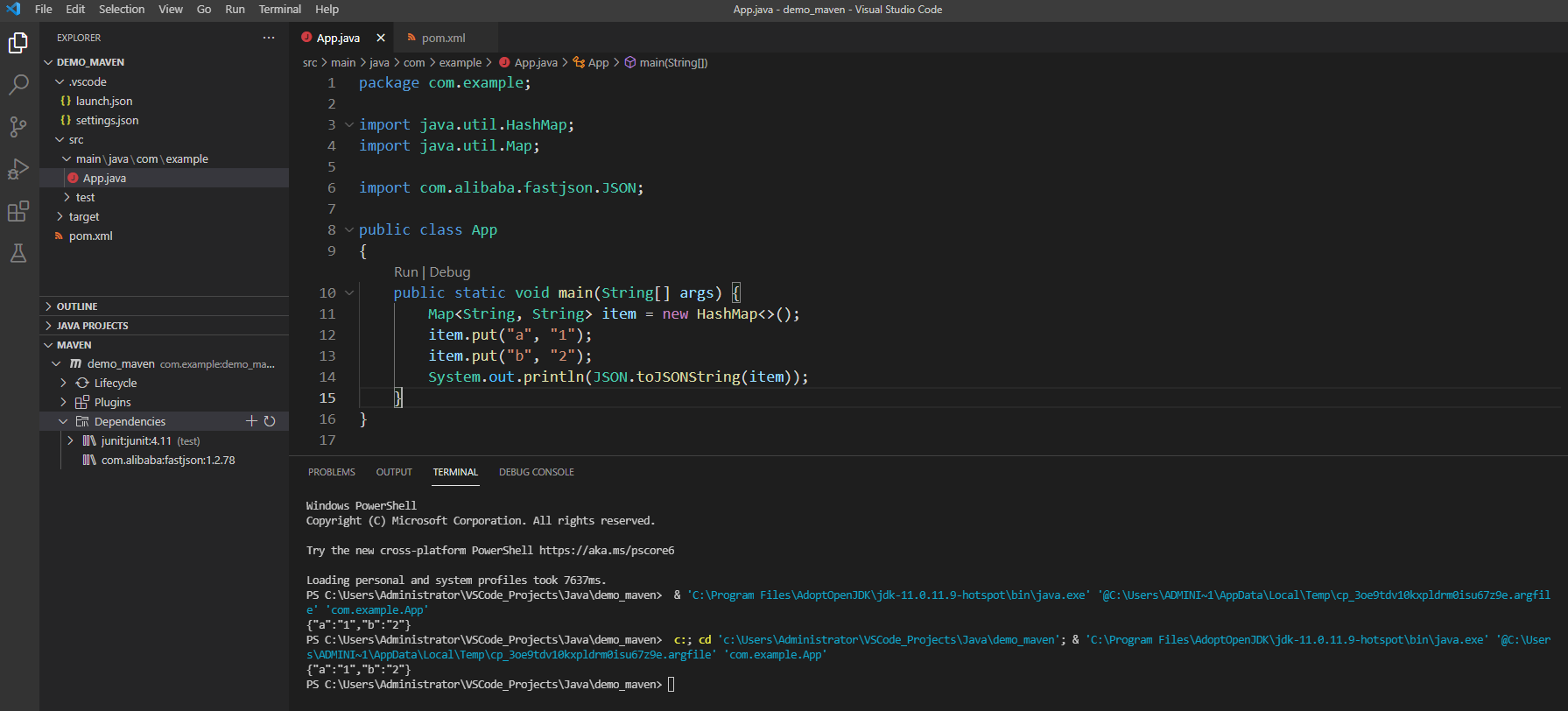
Task: Click launch.json braces file icon
Action: click(66, 101)
